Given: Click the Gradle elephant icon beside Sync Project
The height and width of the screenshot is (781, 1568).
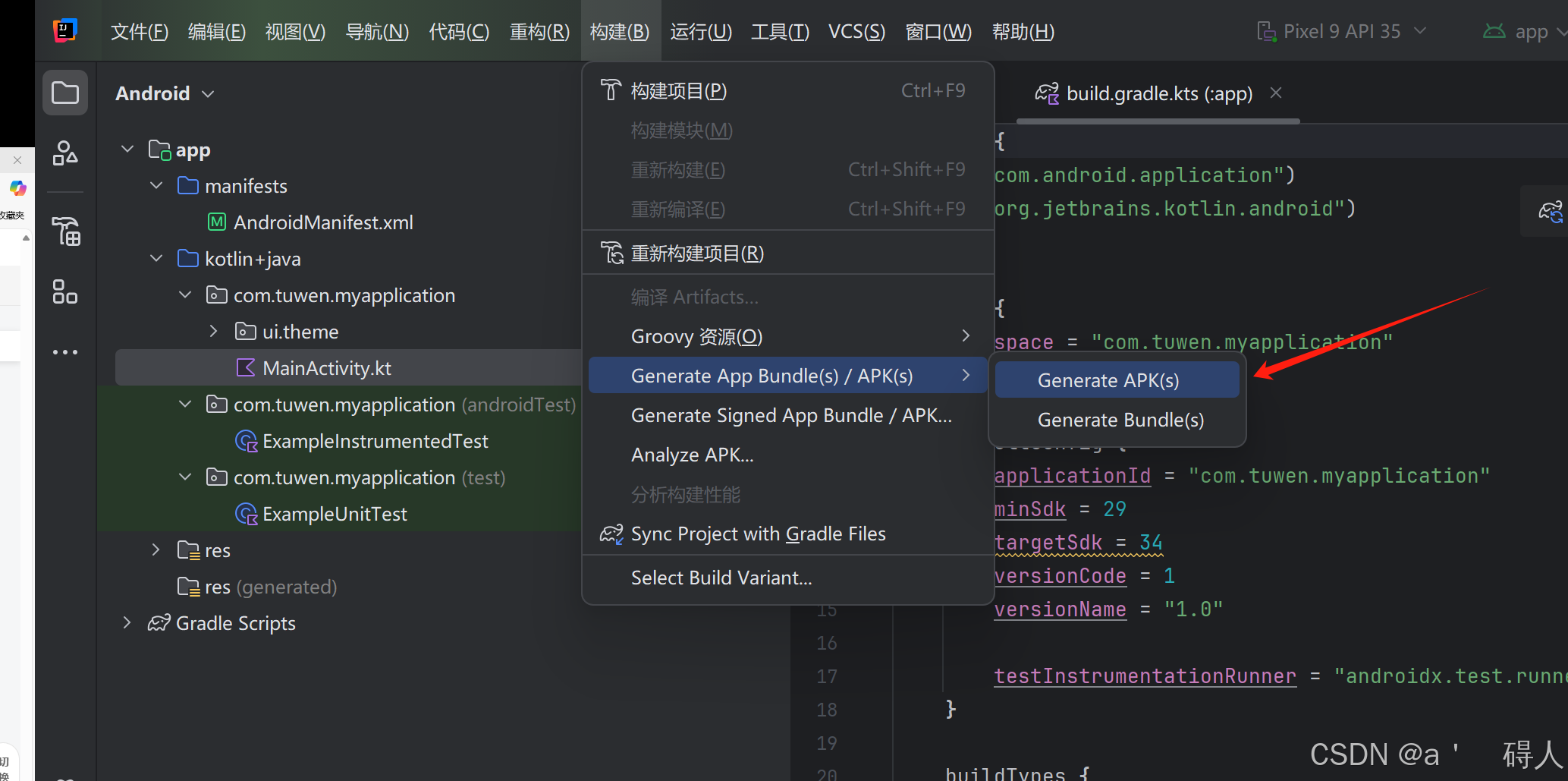Looking at the screenshot, I should click(x=611, y=534).
